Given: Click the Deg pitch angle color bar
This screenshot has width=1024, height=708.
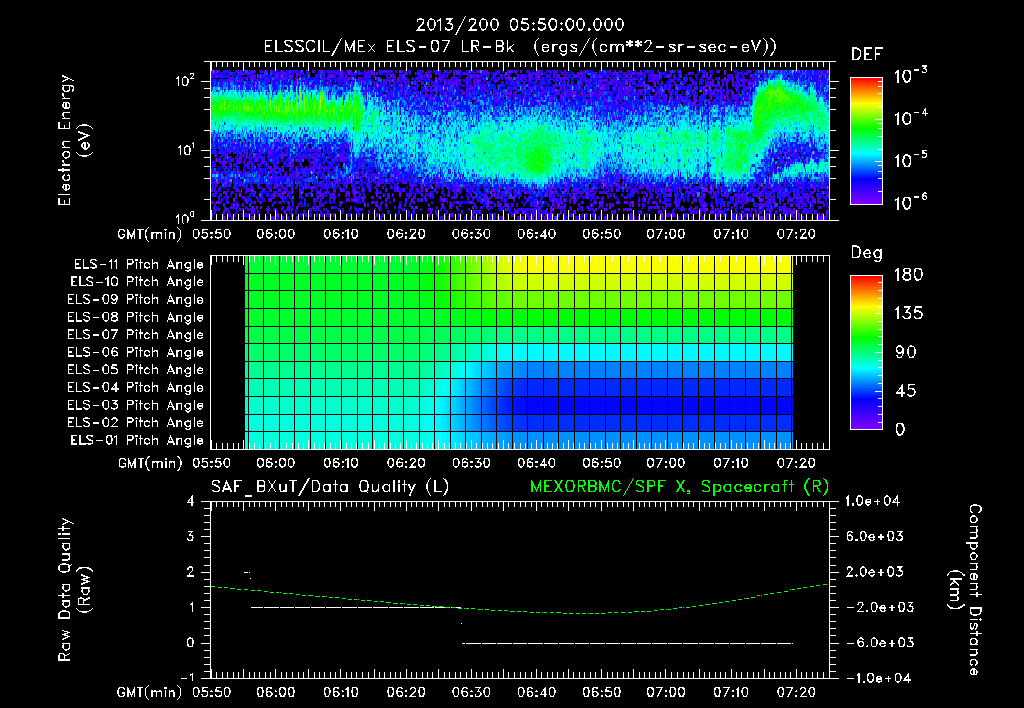Looking at the screenshot, I should pos(867,352).
